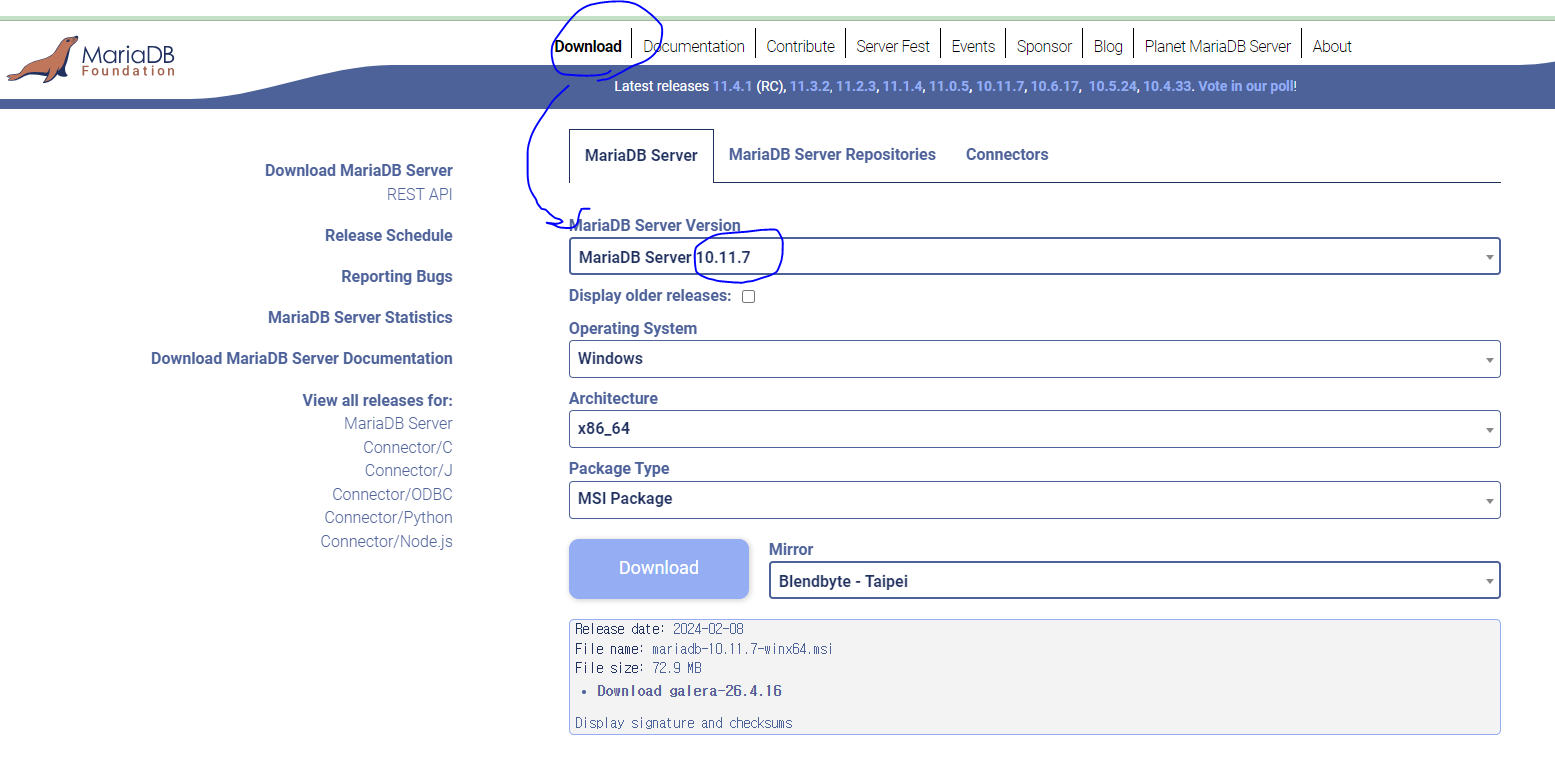Click the Release date 2024-02-08 text
This screenshot has height=763, width=1555.
pos(659,629)
